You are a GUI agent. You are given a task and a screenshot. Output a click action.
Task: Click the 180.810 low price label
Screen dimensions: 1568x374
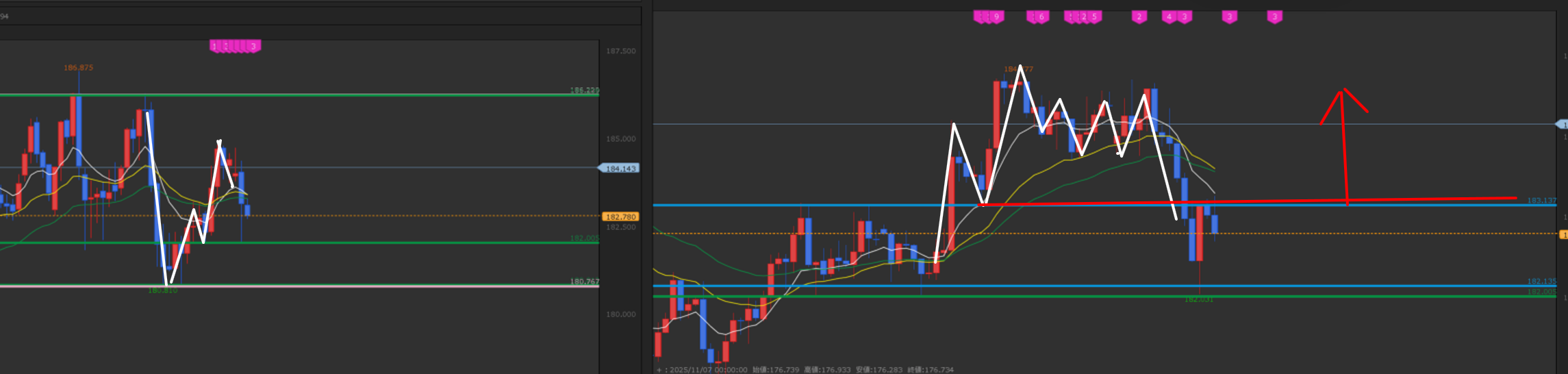pos(162,290)
